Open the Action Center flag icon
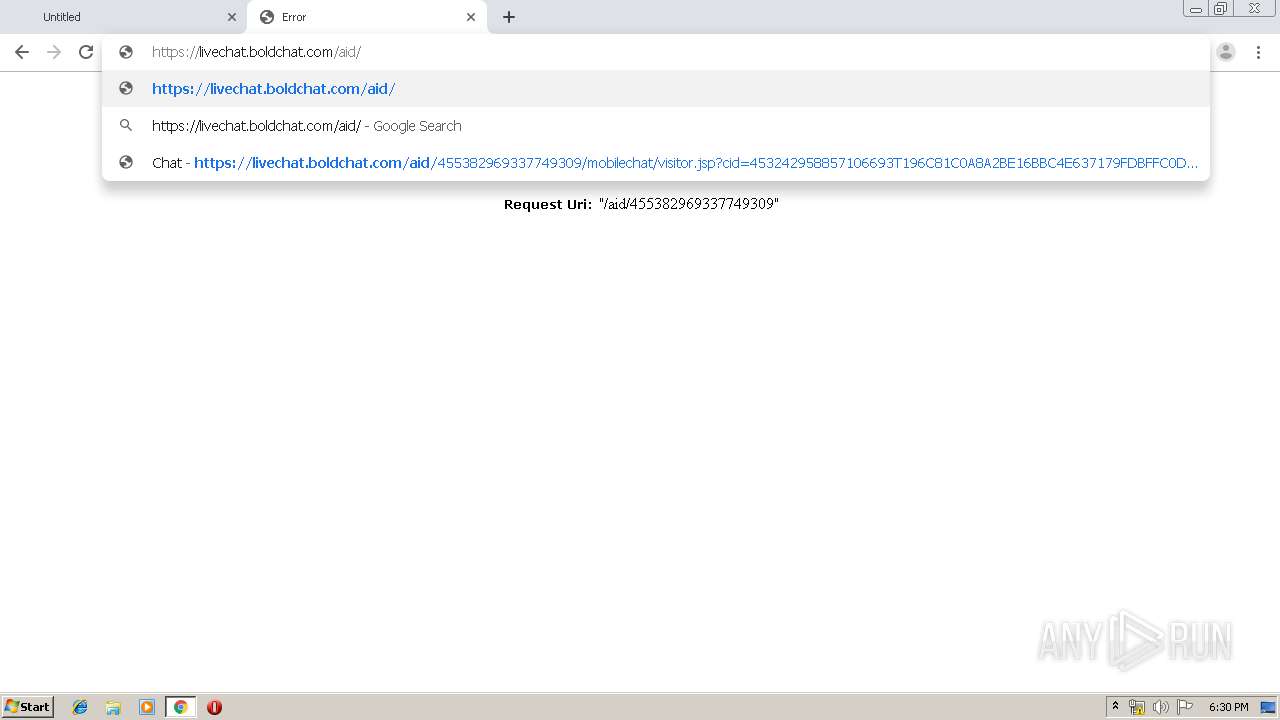The image size is (1280, 720). (x=1185, y=707)
